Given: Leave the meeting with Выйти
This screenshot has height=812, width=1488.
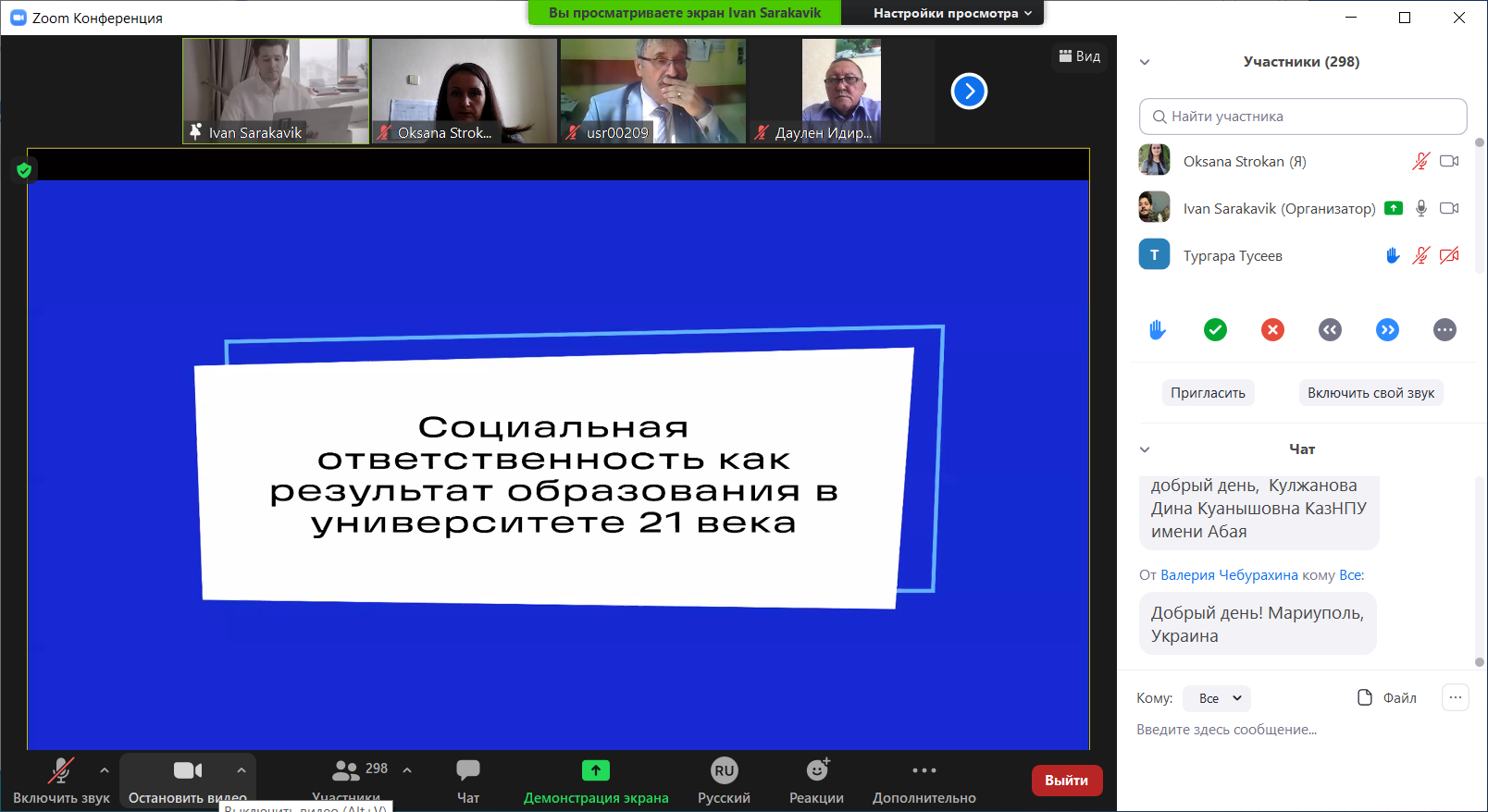Looking at the screenshot, I should [1067, 781].
